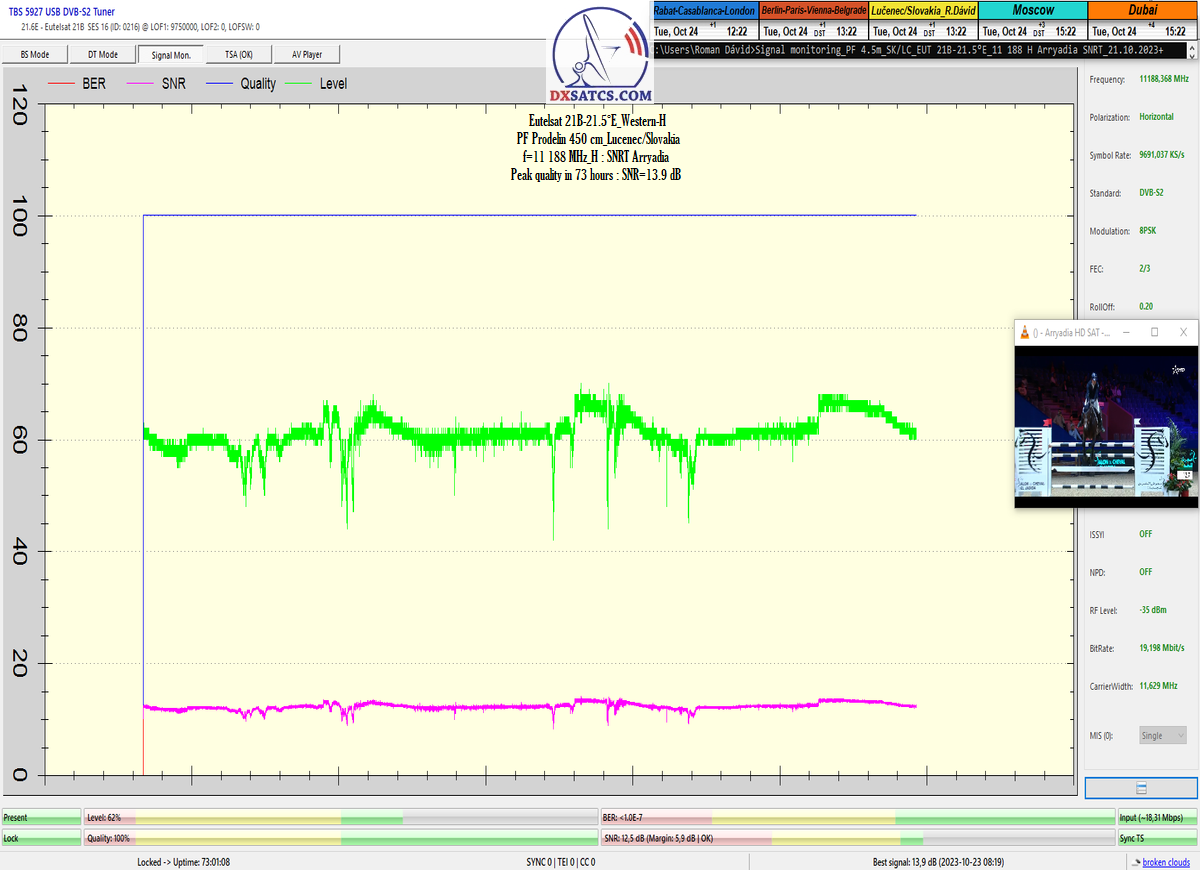The height and width of the screenshot is (870, 1200).
Task: Click the SNR 12,5 dB margin bar
Action: tap(857, 838)
